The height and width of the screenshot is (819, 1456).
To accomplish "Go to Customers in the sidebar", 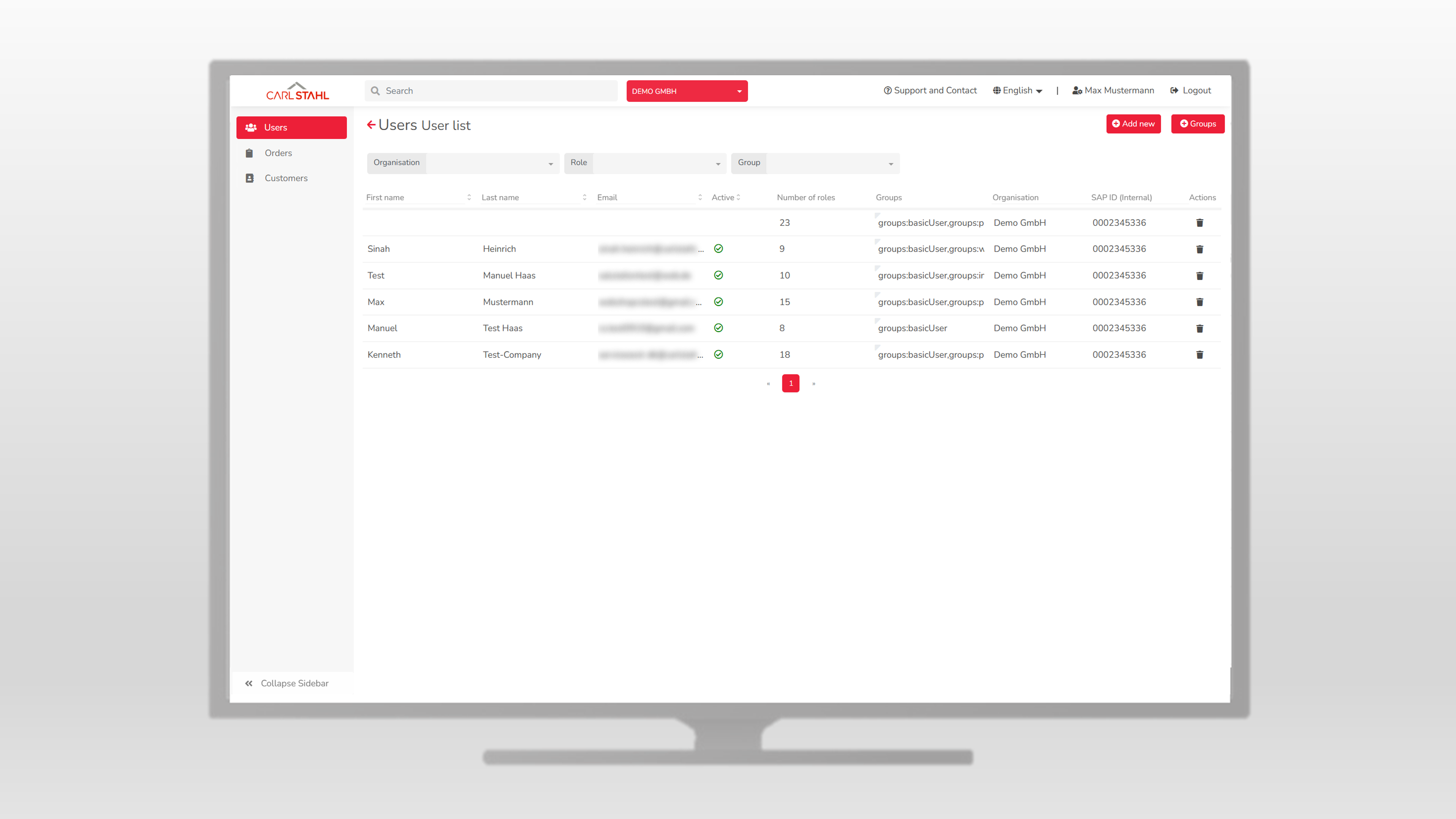I will pyautogui.click(x=285, y=178).
